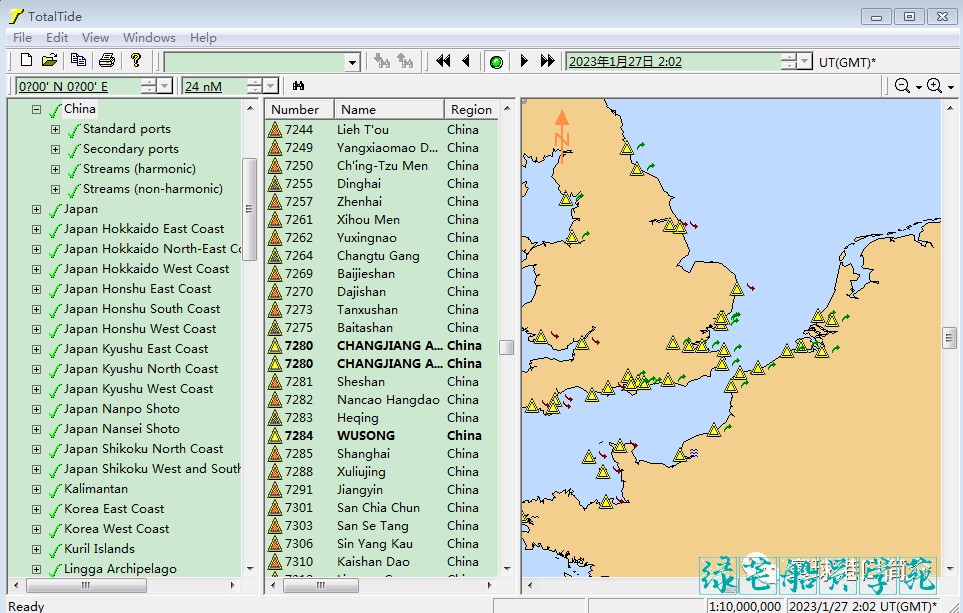Screen dimensions: 963x613
Task: Expand the Japan tree node
Action: pyautogui.click(x=36, y=209)
